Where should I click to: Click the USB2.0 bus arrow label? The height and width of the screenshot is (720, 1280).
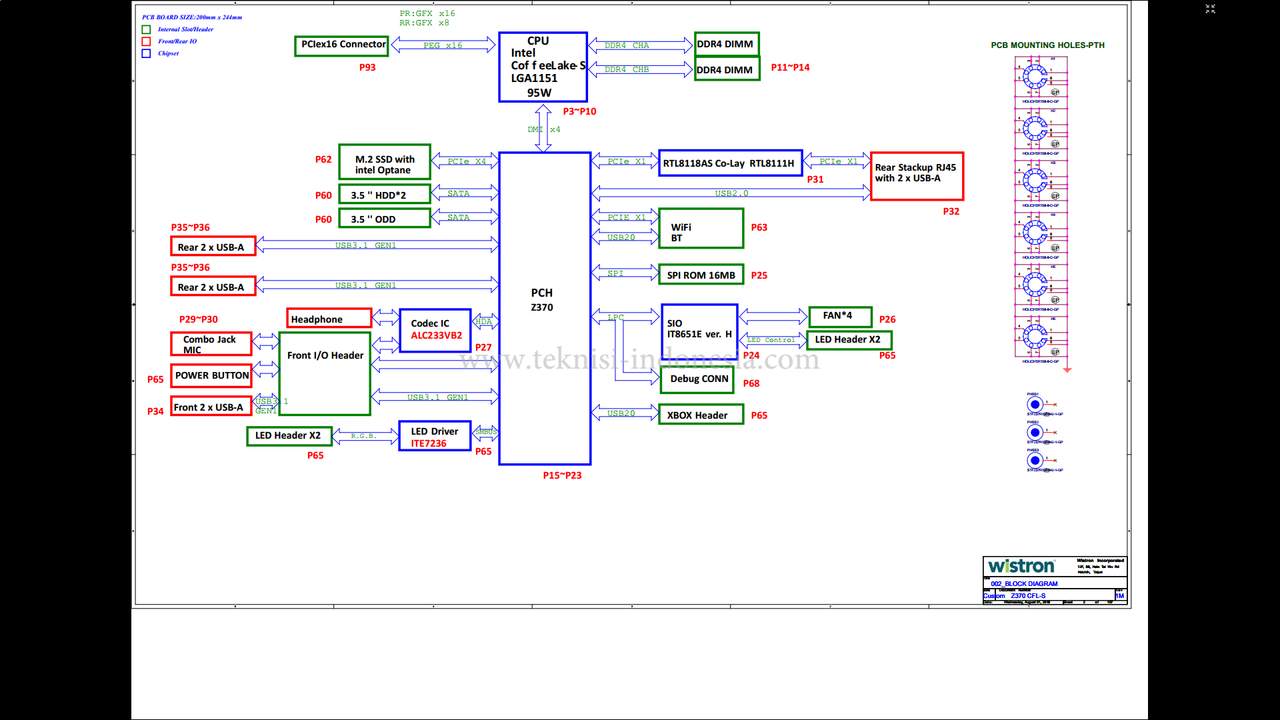pyautogui.click(x=731, y=193)
